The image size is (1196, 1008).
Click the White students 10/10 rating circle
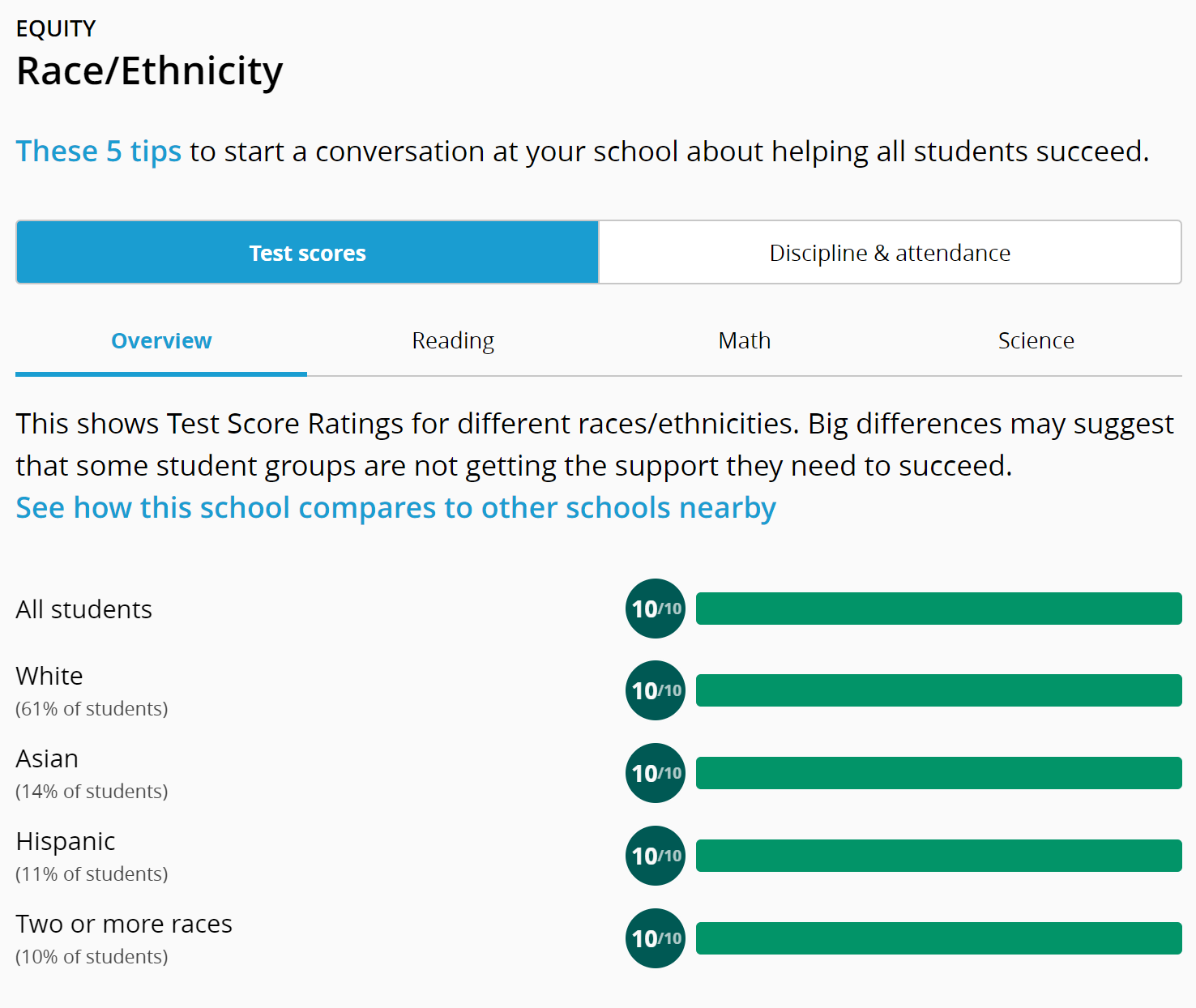[655, 690]
